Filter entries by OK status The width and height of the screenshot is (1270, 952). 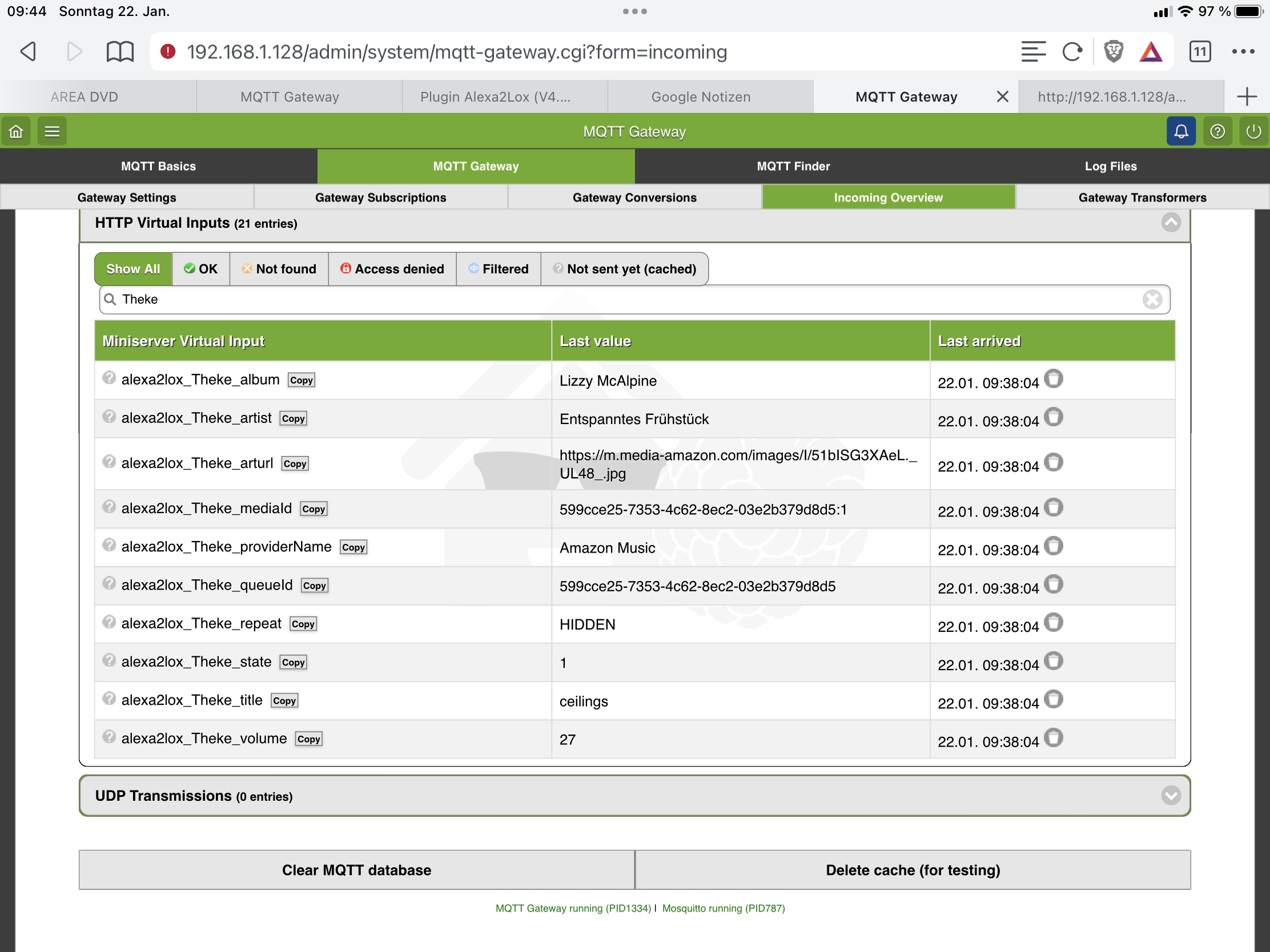[200, 269]
